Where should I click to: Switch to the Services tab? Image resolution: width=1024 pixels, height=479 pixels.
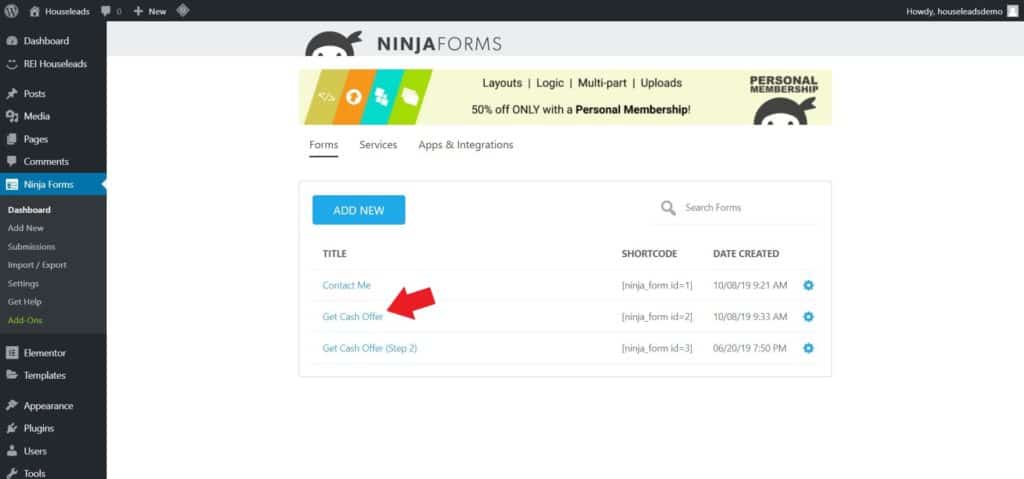tap(378, 145)
